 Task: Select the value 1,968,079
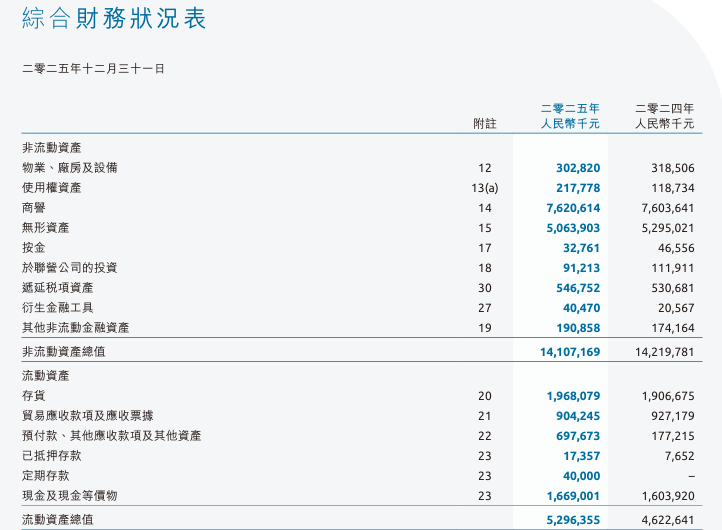pos(573,396)
